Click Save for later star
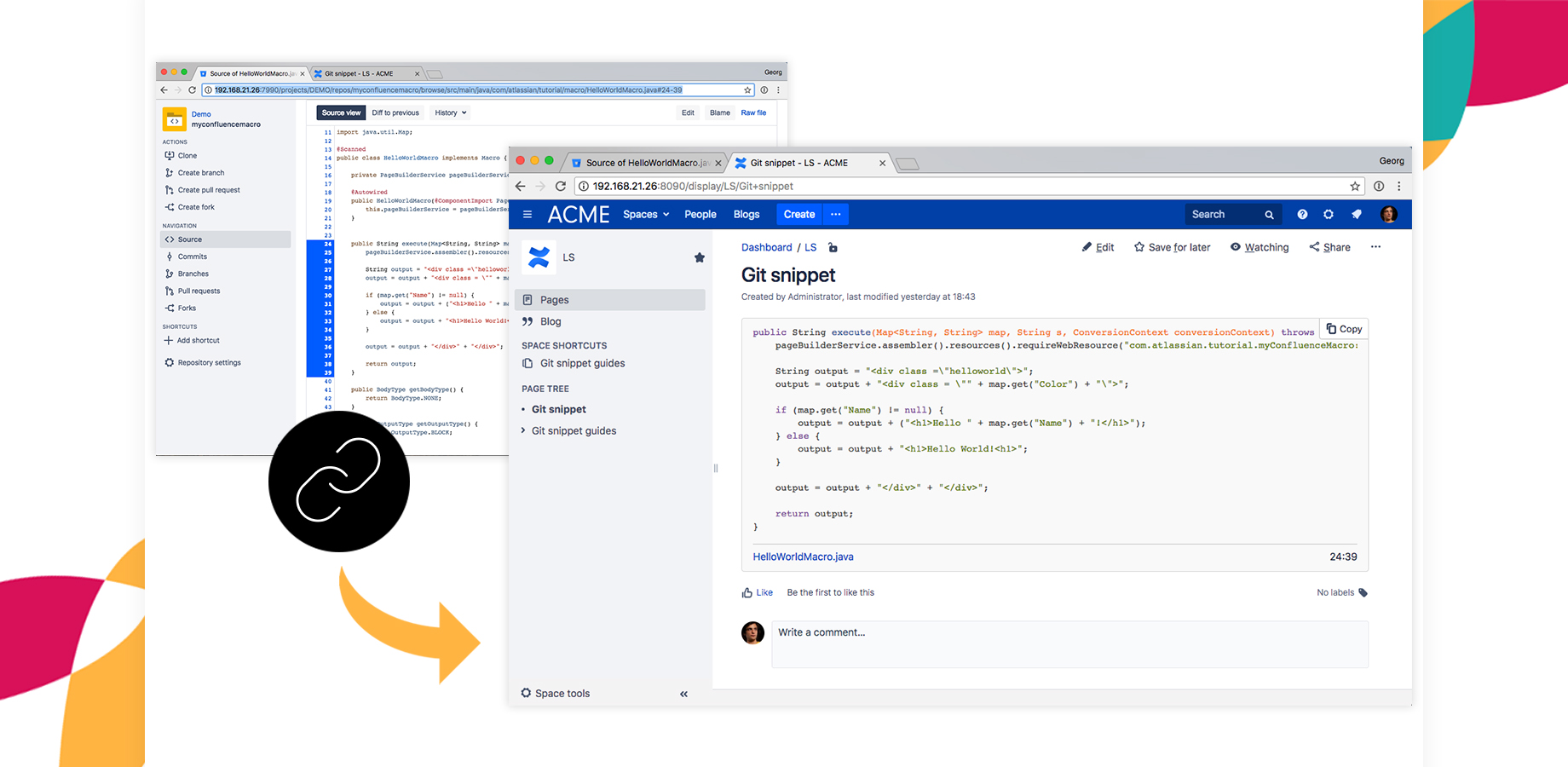 1172,247
